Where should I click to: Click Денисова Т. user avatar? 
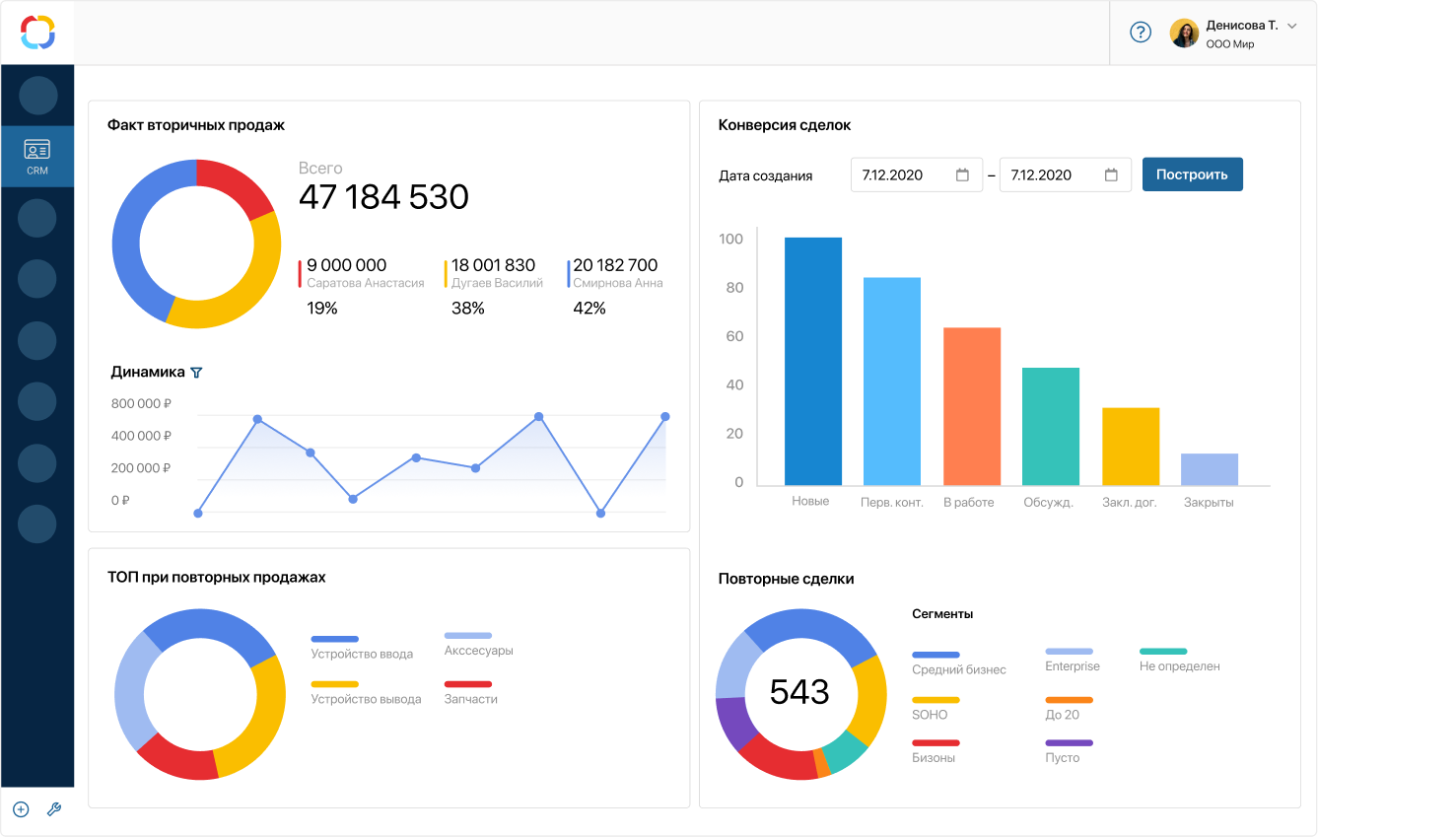(1184, 34)
